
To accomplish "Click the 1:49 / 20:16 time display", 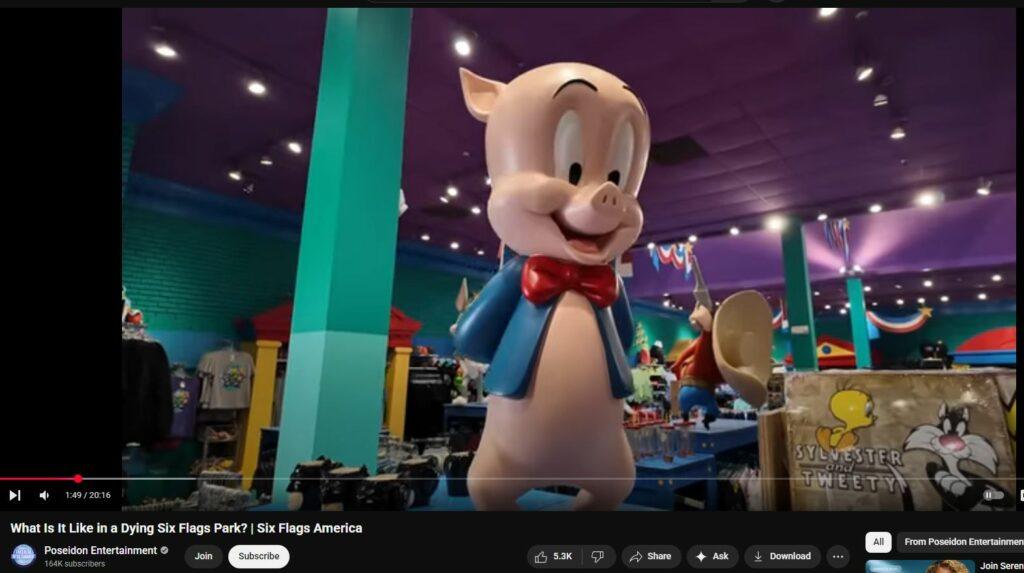I will 88,495.
